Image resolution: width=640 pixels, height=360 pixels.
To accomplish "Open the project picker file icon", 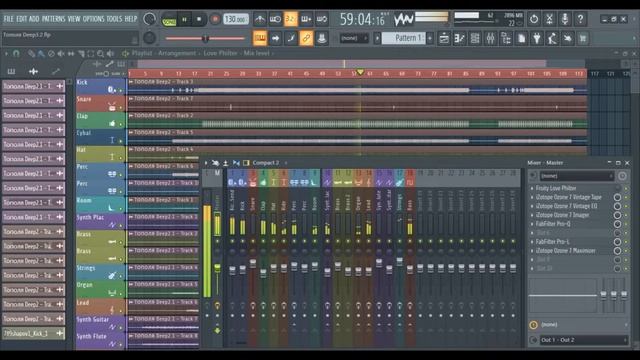I will point(521,39).
